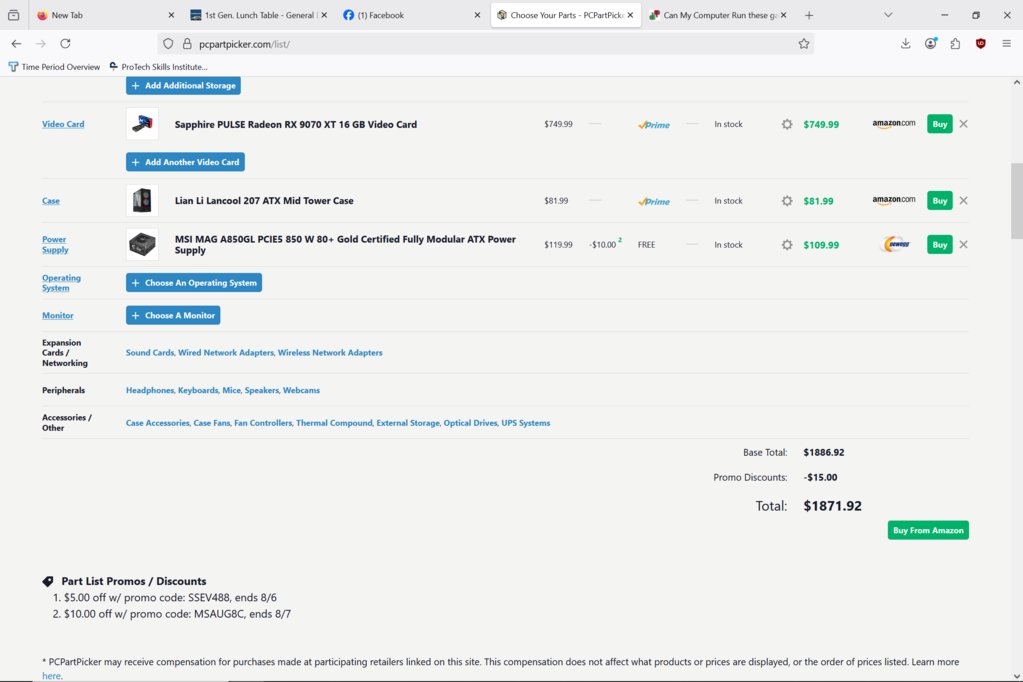Buy the Lian Li Lancool 207 case
Screen dimensions: 1023x682
coord(939,200)
